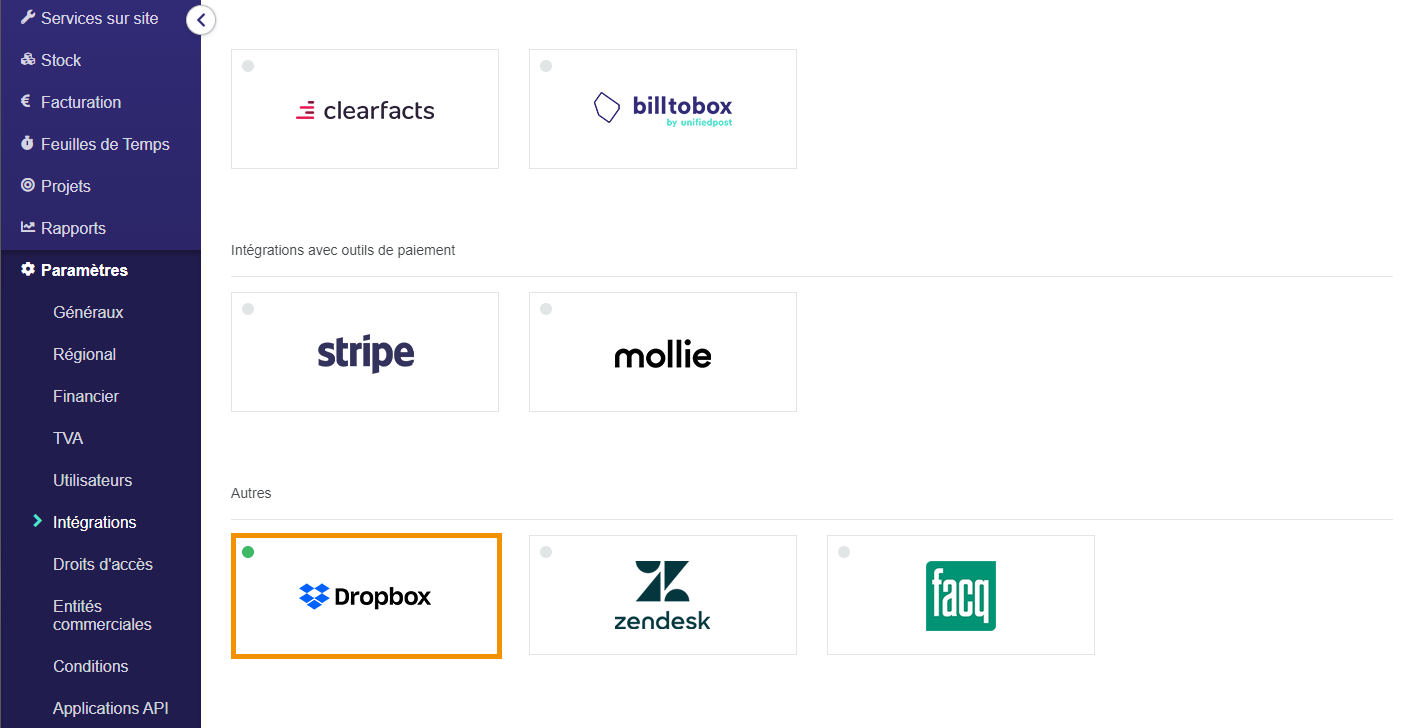The width and height of the screenshot is (1404, 728).
Task: Select the facq integration tile
Action: pos(961,595)
